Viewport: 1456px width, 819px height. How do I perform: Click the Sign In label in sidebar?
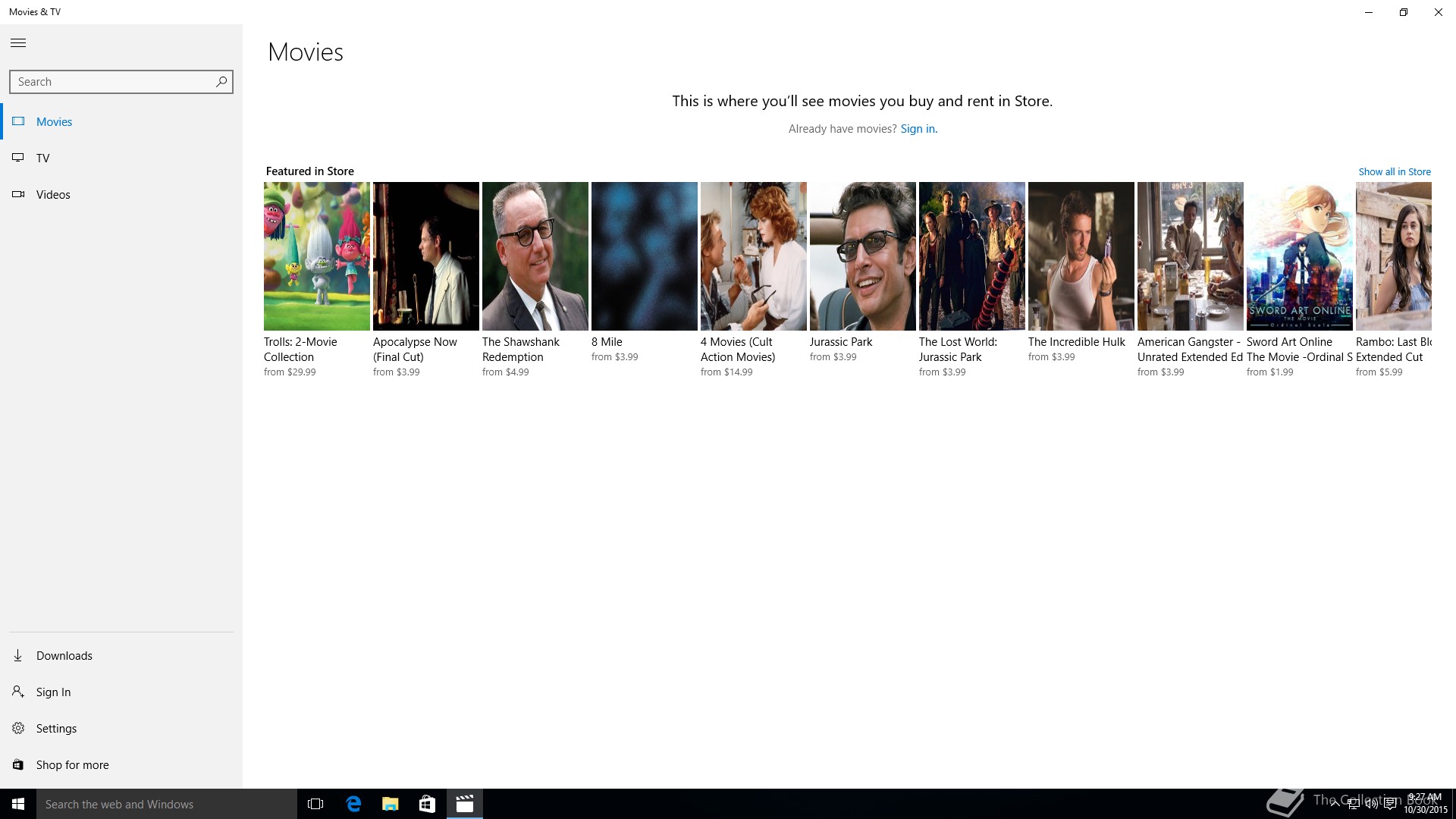(x=54, y=692)
